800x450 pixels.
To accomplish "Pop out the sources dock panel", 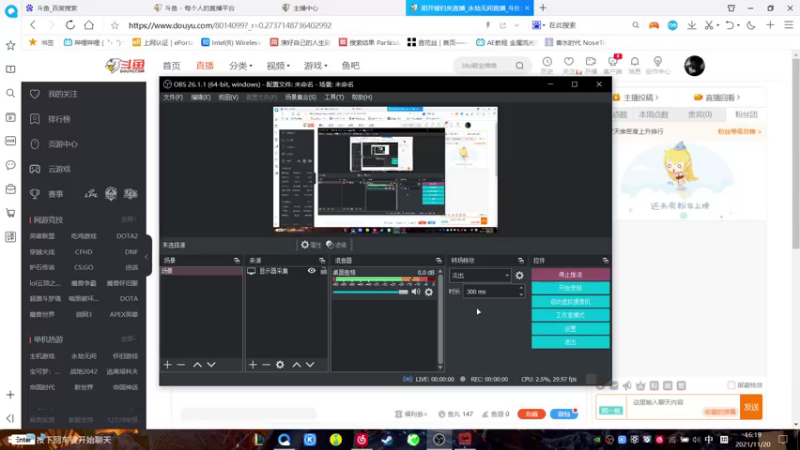I will pos(322,261).
